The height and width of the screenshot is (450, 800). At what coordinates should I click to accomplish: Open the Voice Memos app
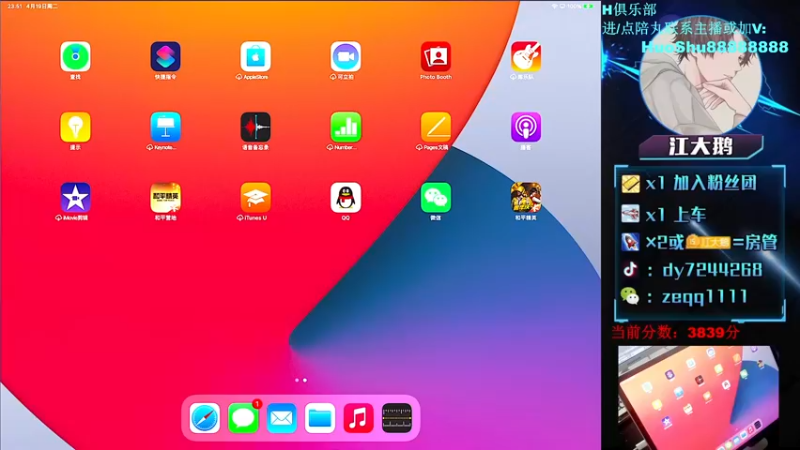[256, 127]
